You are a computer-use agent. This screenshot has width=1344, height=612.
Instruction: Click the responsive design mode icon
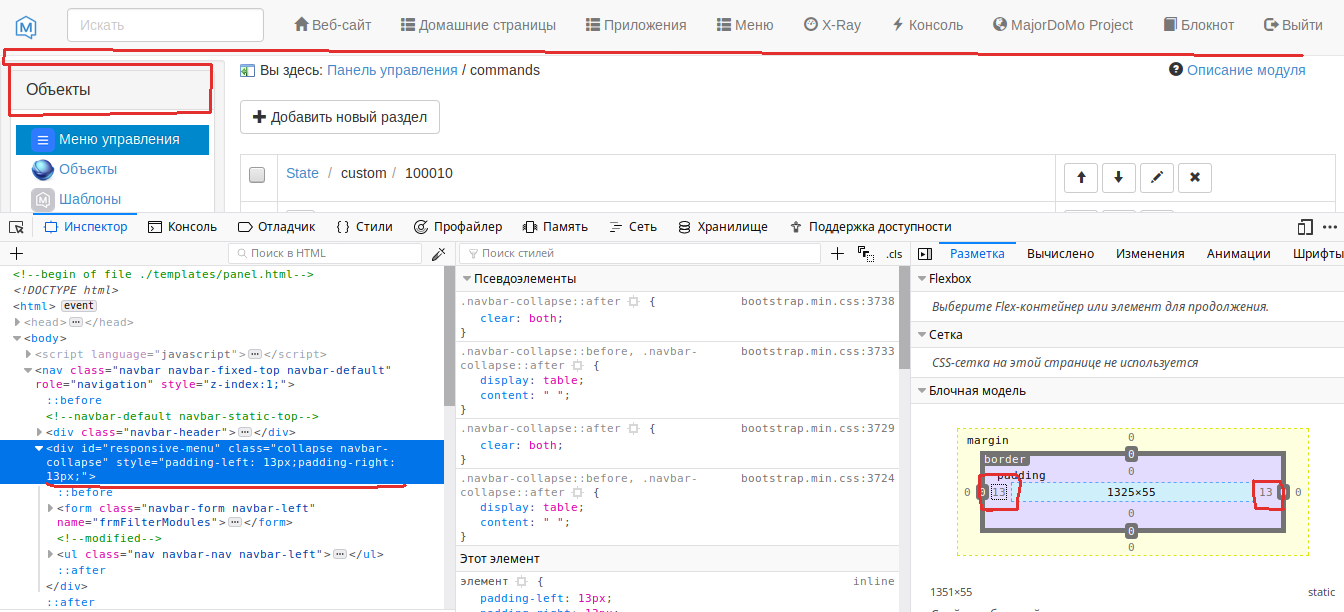[1305, 227]
